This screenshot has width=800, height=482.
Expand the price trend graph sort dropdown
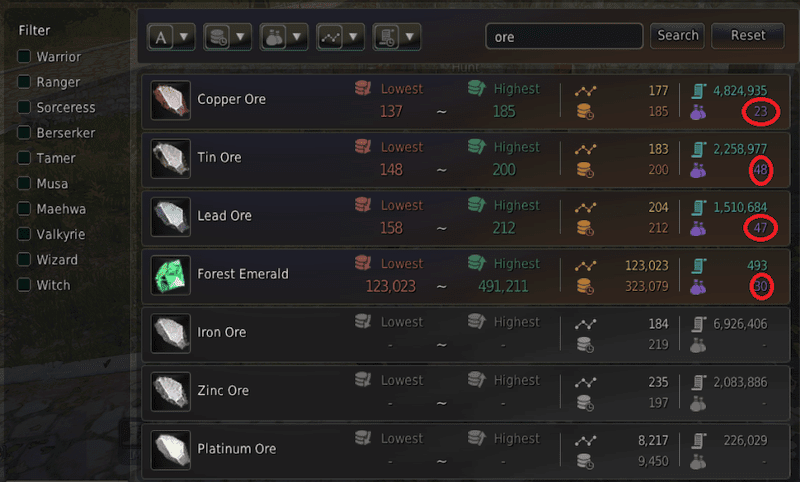tap(340, 37)
